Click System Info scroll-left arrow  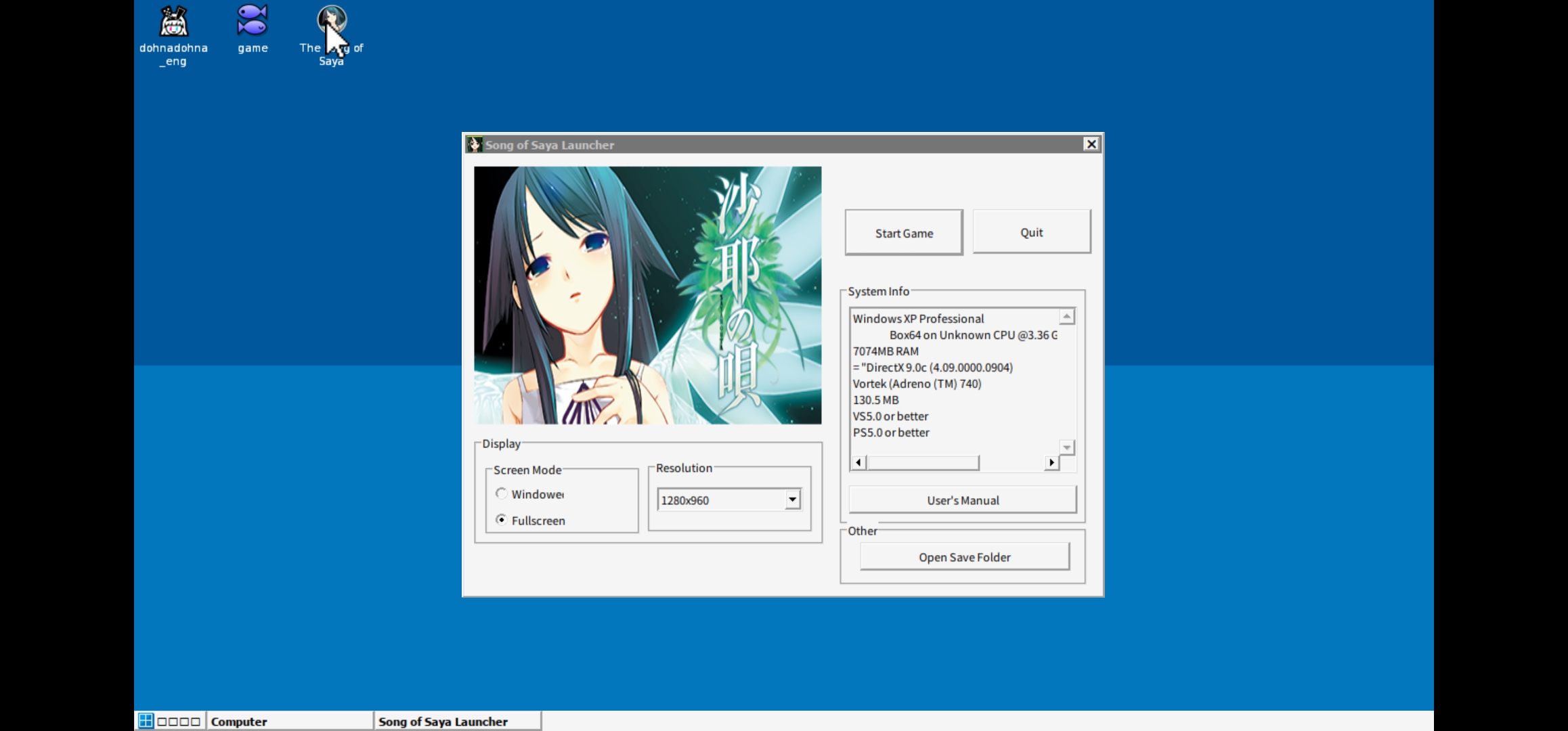click(x=858, y=462)
